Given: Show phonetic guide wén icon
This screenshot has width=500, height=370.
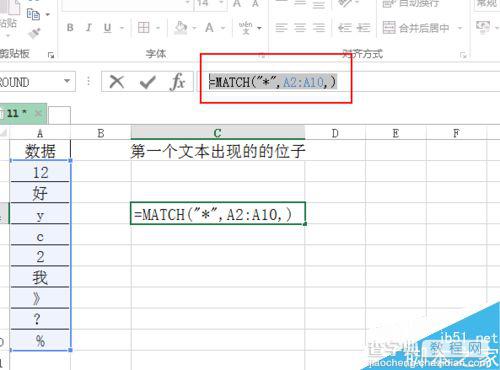Looking at the screenshot, I should (x=246, y=28).
